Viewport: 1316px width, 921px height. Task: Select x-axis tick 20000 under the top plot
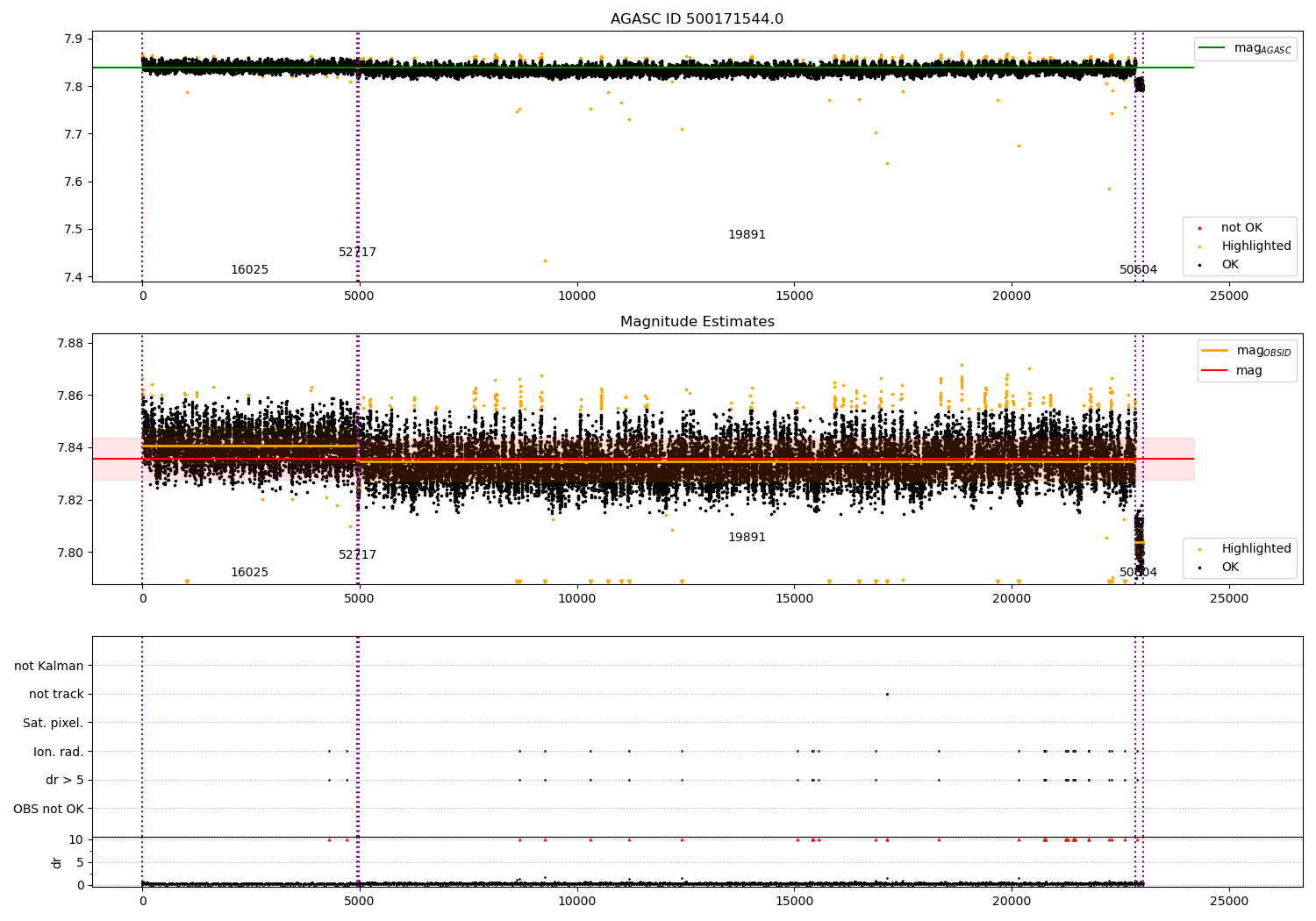pyautogui.click(x=1012, y=296)
